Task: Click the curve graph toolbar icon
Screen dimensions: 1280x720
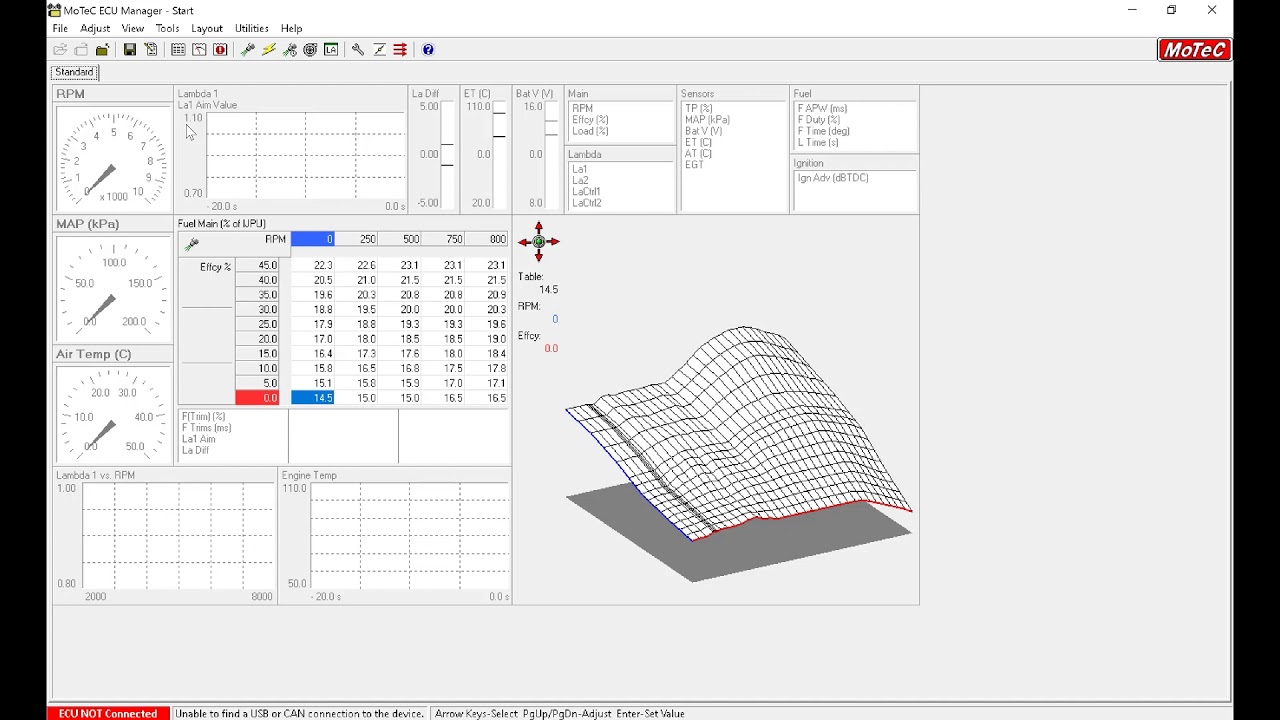Action: pos(199,49)
